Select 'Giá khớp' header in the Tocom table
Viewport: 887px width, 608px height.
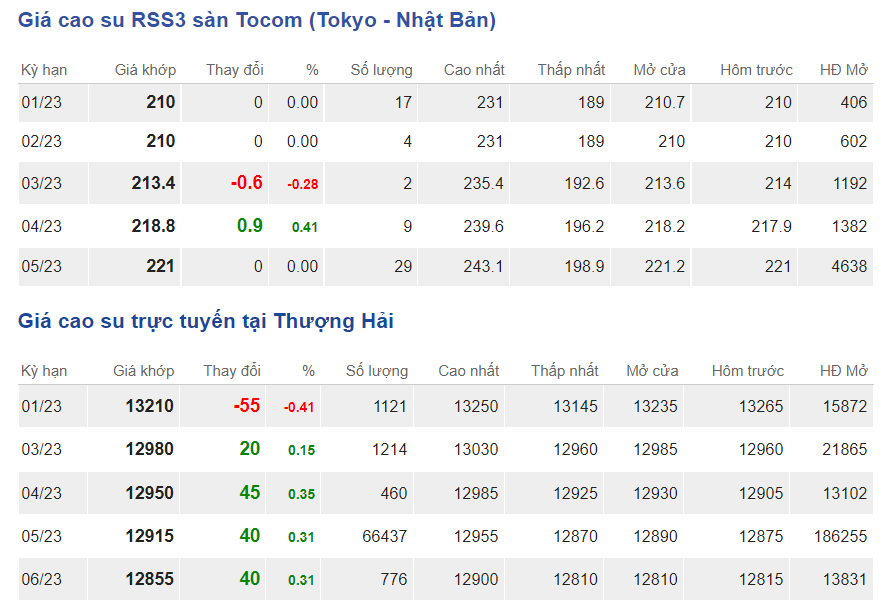pos(145,70)
